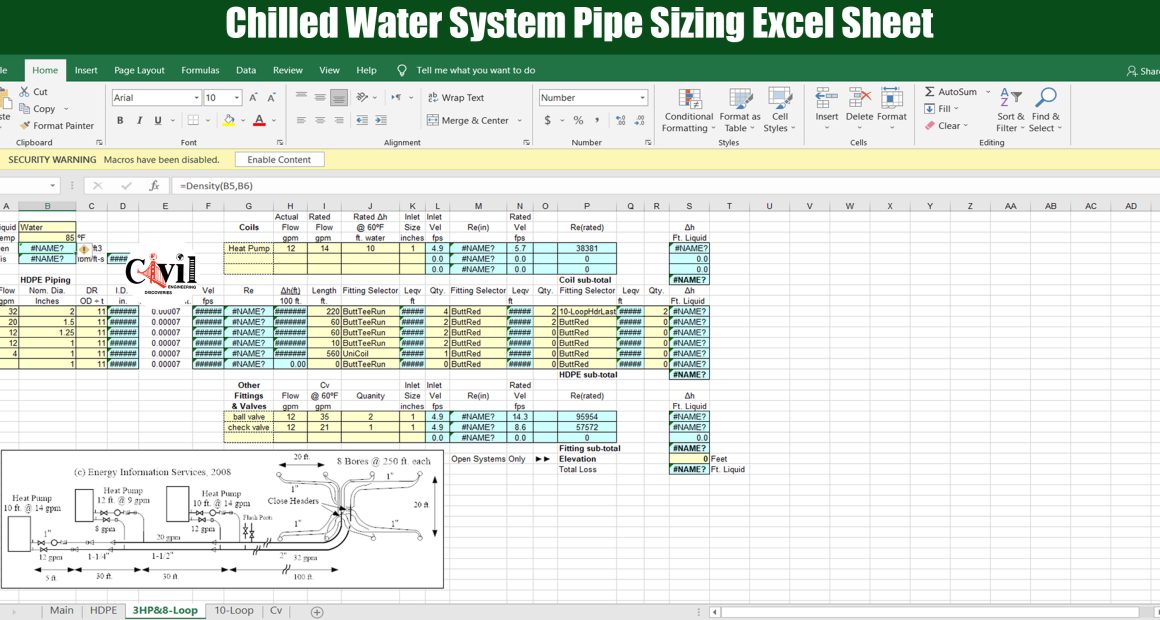Apply comma style number format
The height and width of the screenshot is (620, 1160).
[x=596, y=121]
